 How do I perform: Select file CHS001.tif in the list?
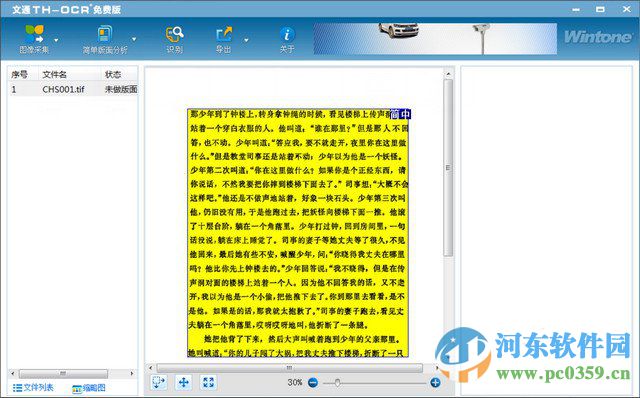(63, 89)
